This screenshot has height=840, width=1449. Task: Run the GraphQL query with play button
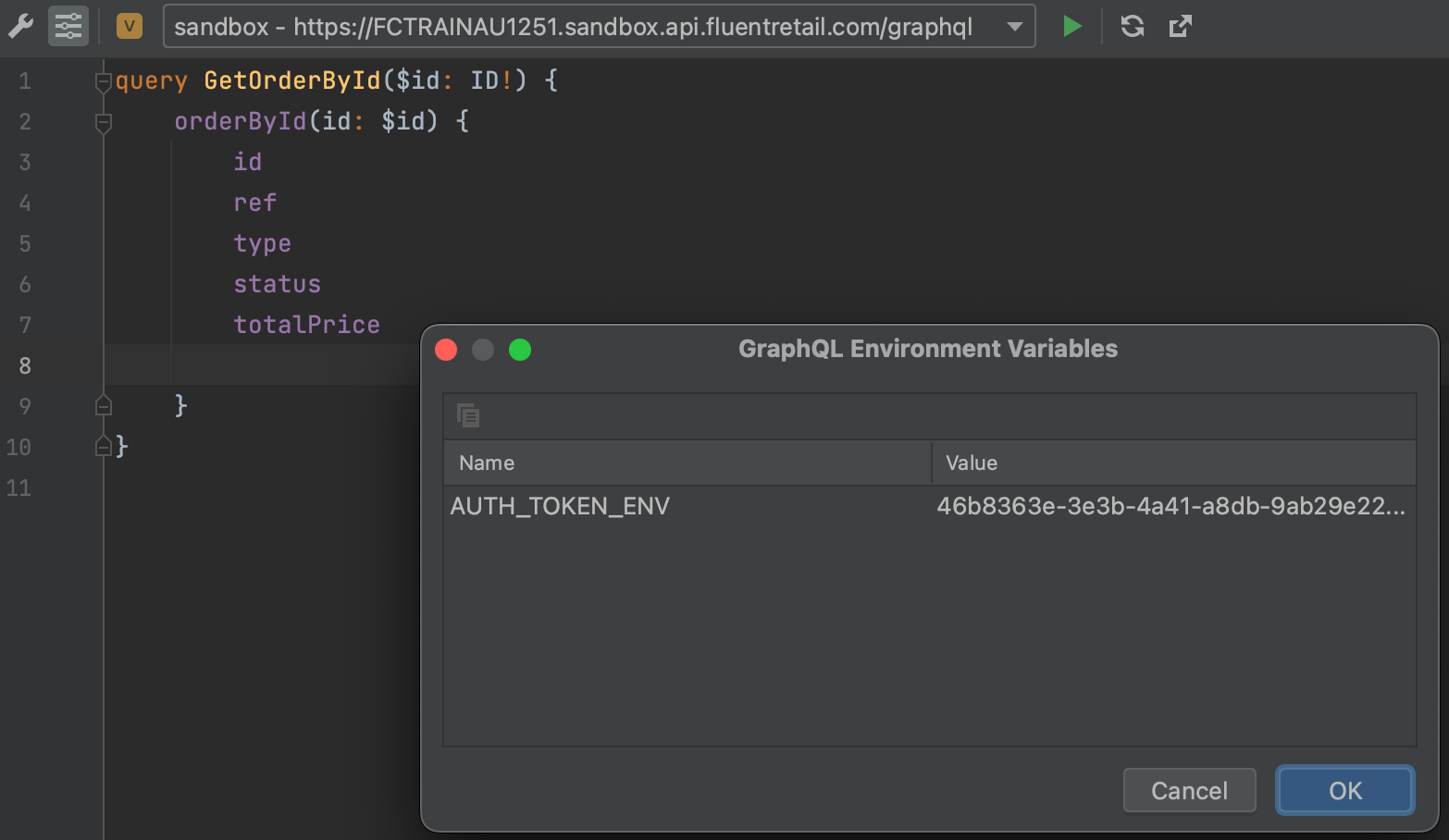[x=1071, y=26]
